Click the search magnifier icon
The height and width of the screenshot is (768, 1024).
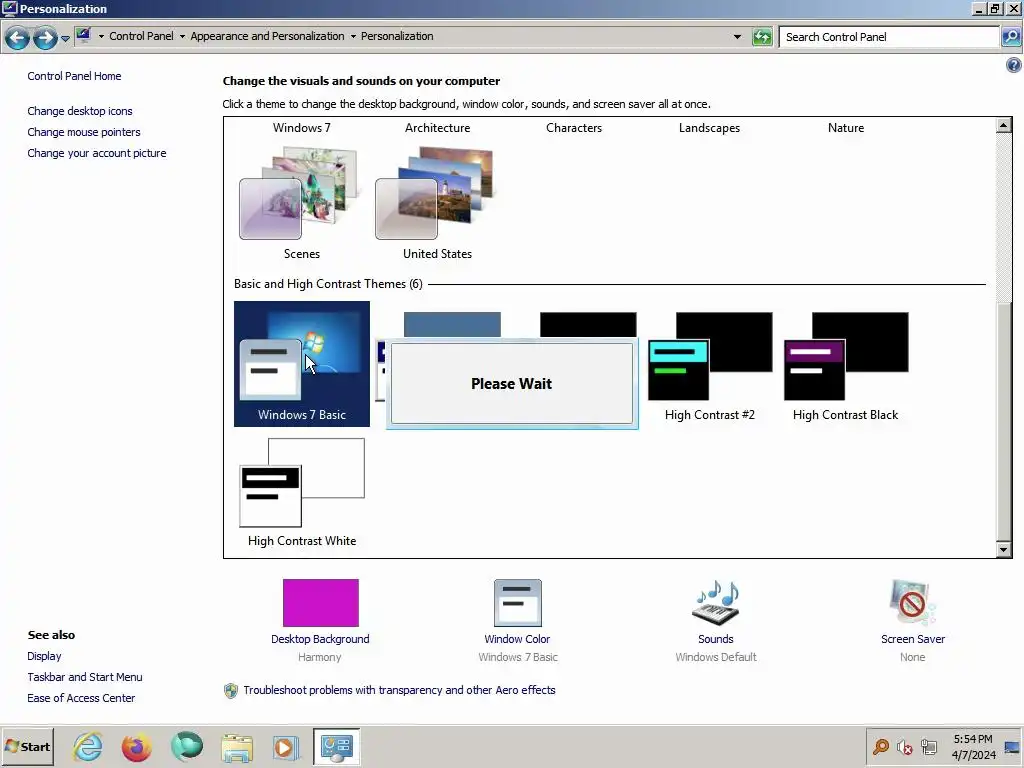point(1010,37)
